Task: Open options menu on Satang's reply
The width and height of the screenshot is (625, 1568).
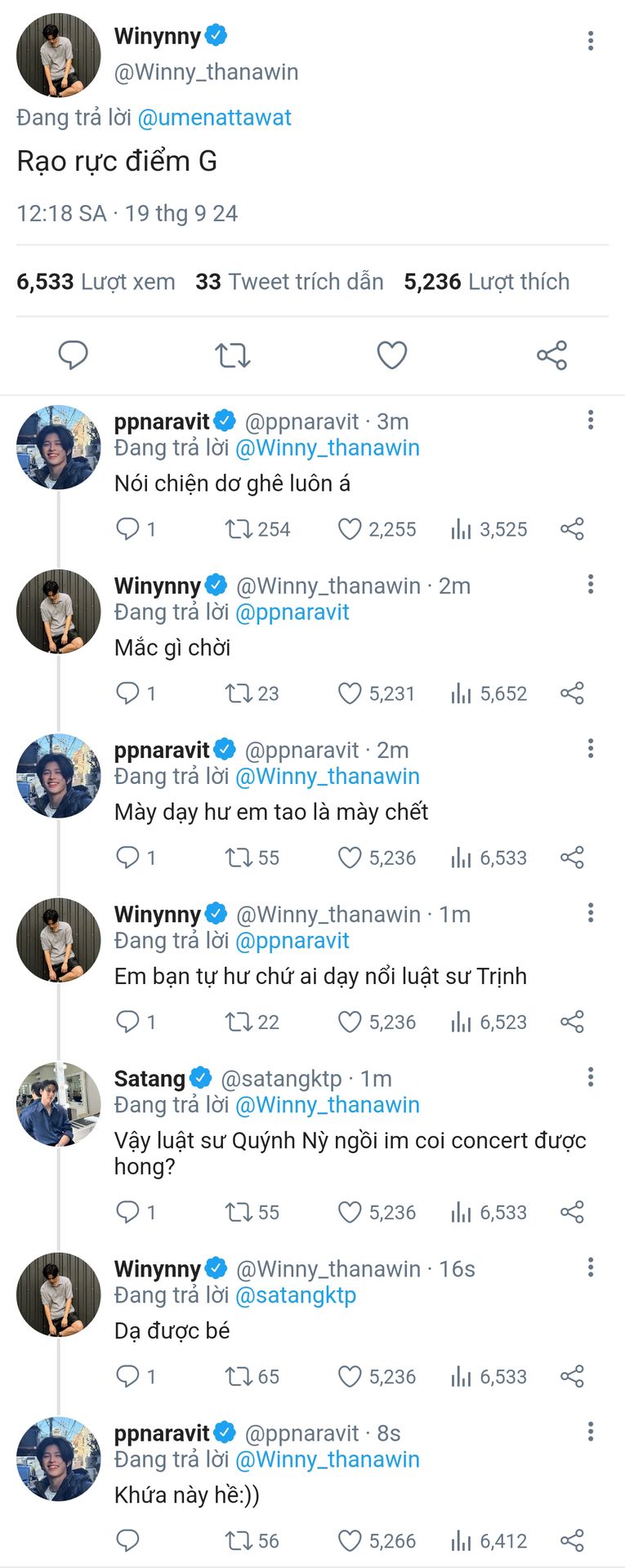Action: click(x=591, y=1077)
